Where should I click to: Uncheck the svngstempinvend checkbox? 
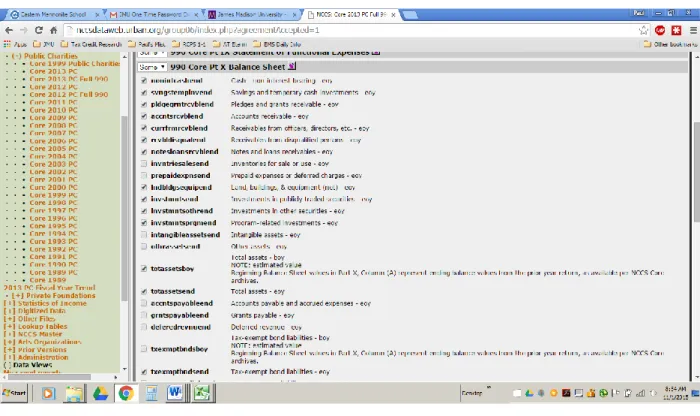pyautogui.click(x=144, y=92)
